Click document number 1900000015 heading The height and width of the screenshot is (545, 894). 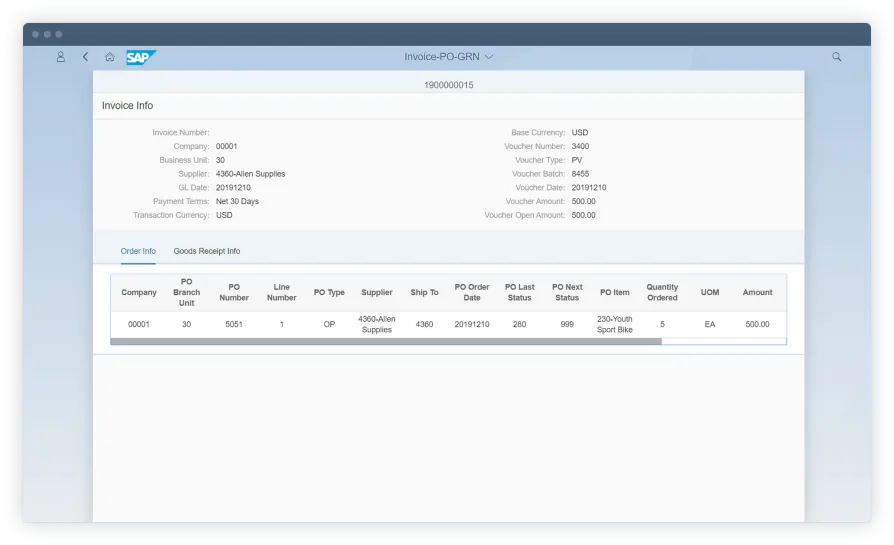448,85
